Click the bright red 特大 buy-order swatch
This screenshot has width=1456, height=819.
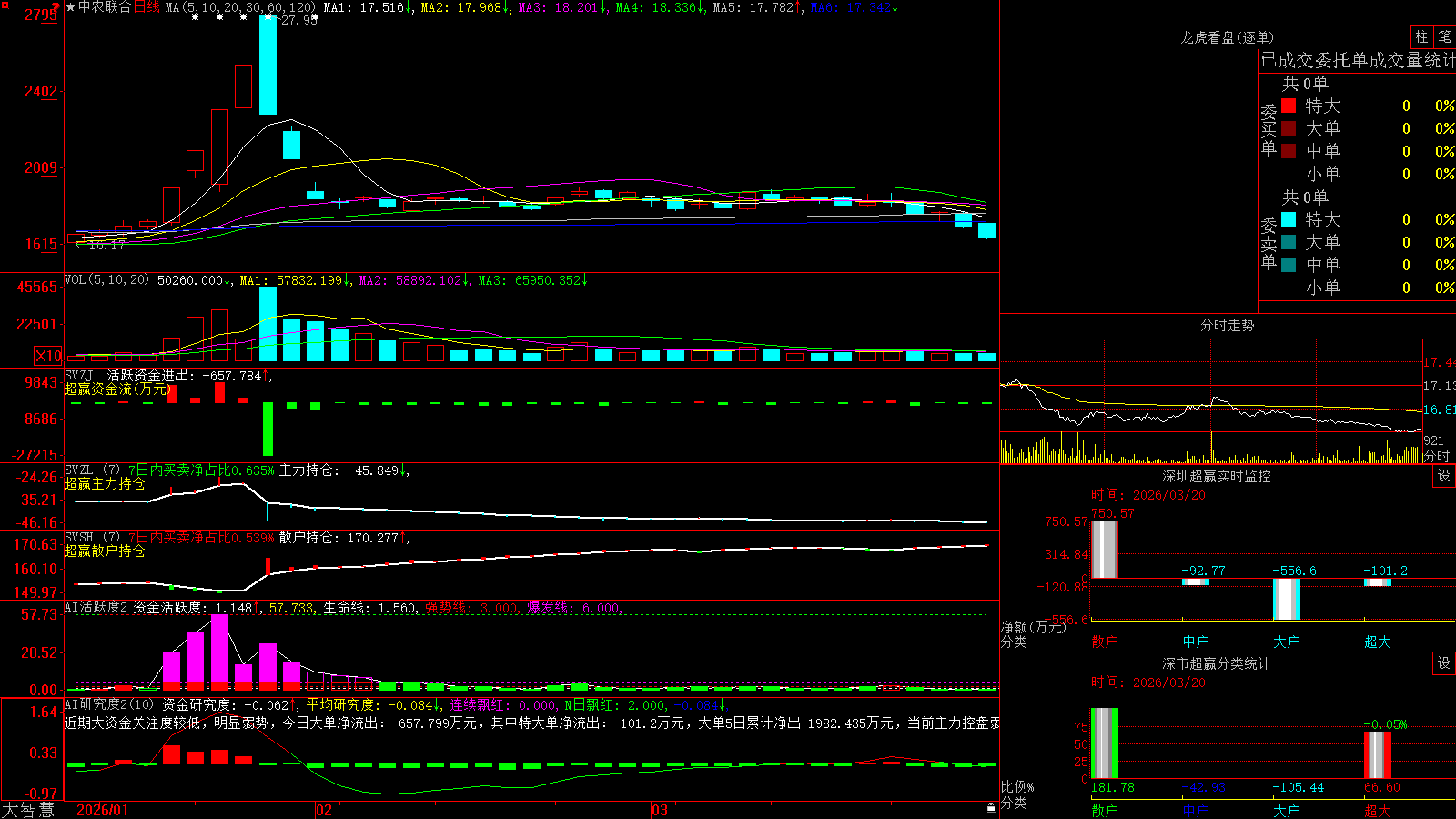click(1289, 106)
